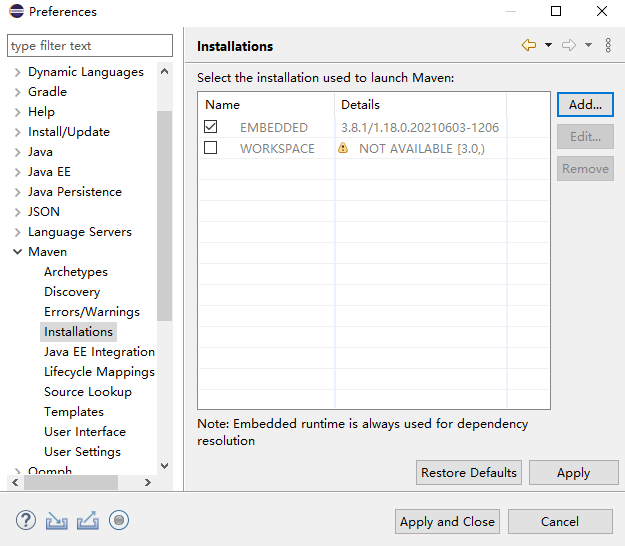Click the Add... button
The width and height of the screenshot is (625, 546).
tap(585, 104)
